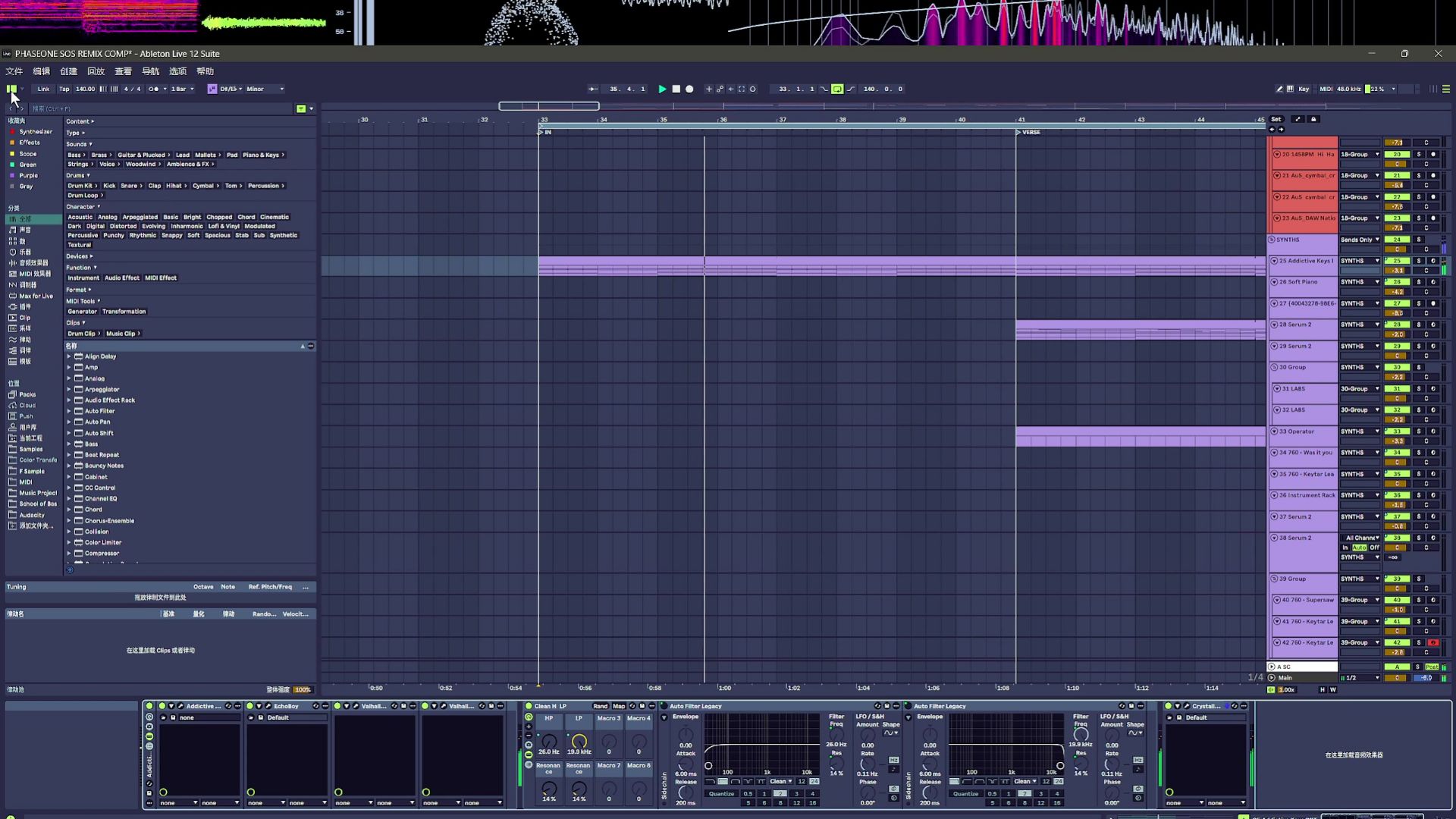Arm track 27 for recording
This screenshot has height=819, width=1456.
[1432, 303]
